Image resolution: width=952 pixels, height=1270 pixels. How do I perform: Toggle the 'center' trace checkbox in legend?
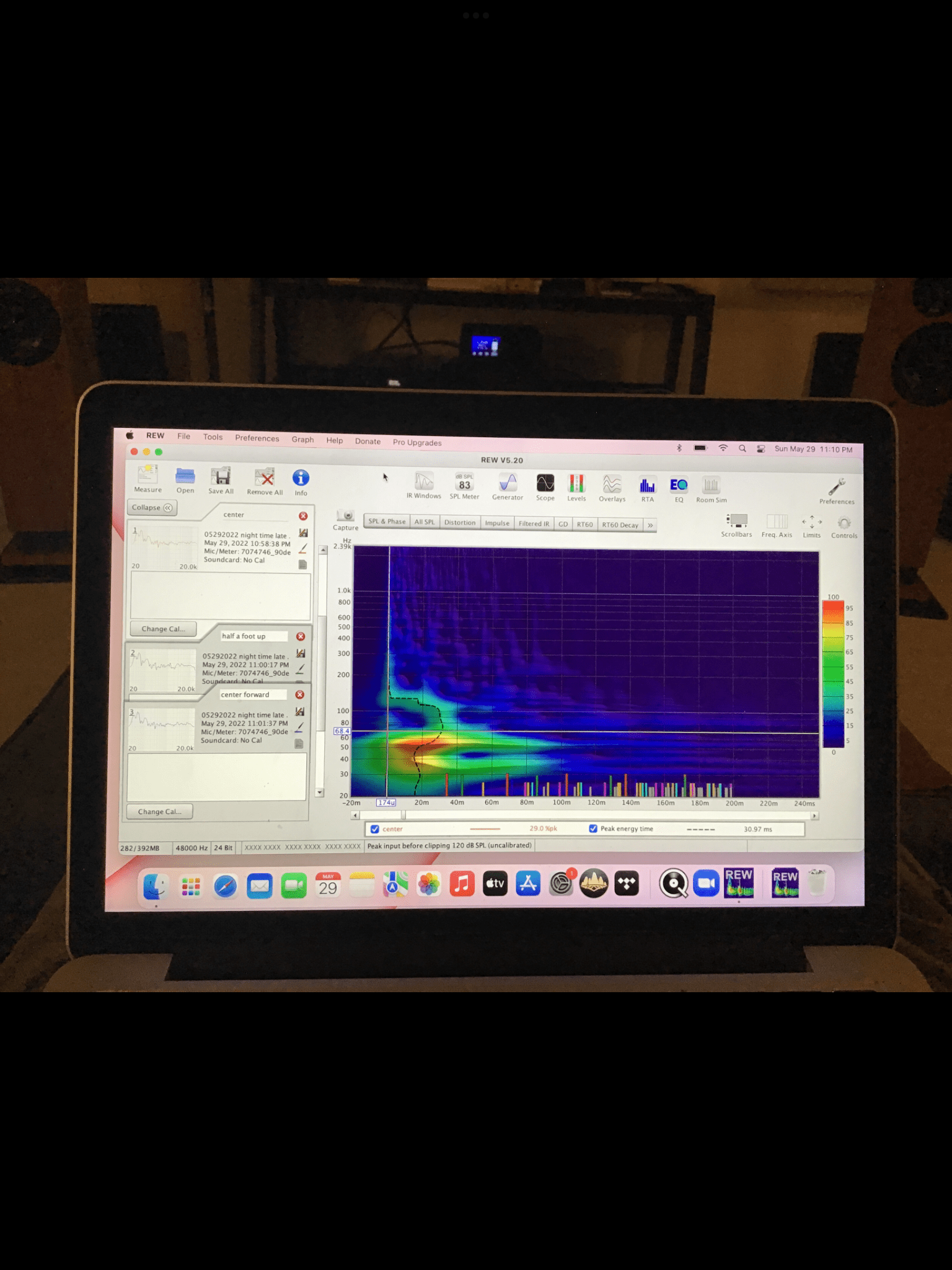375,829
